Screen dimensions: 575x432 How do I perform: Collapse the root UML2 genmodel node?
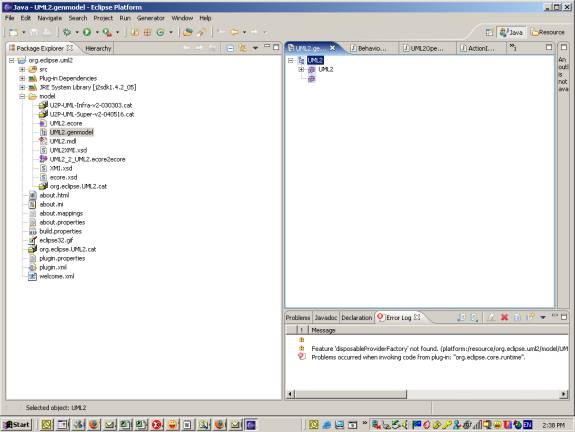click(291, 60)
